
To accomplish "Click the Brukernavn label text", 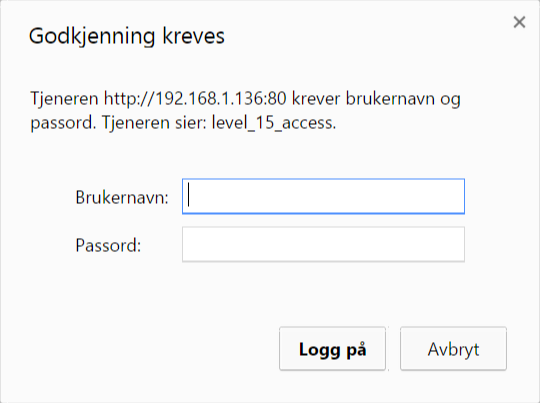I will click(x=122, y=198).
